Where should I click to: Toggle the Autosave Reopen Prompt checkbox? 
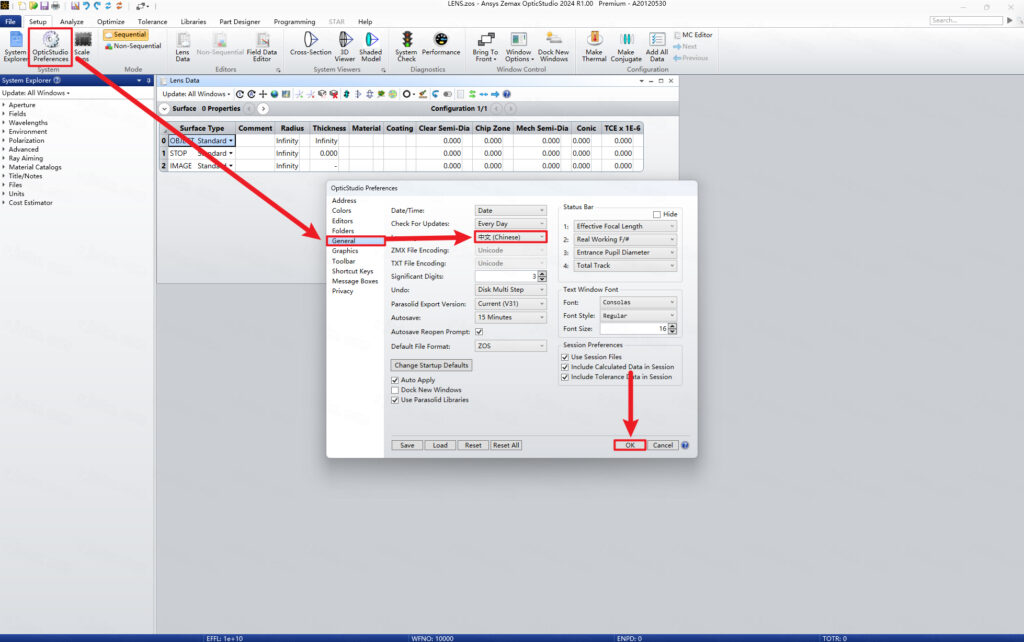(479, 332)
